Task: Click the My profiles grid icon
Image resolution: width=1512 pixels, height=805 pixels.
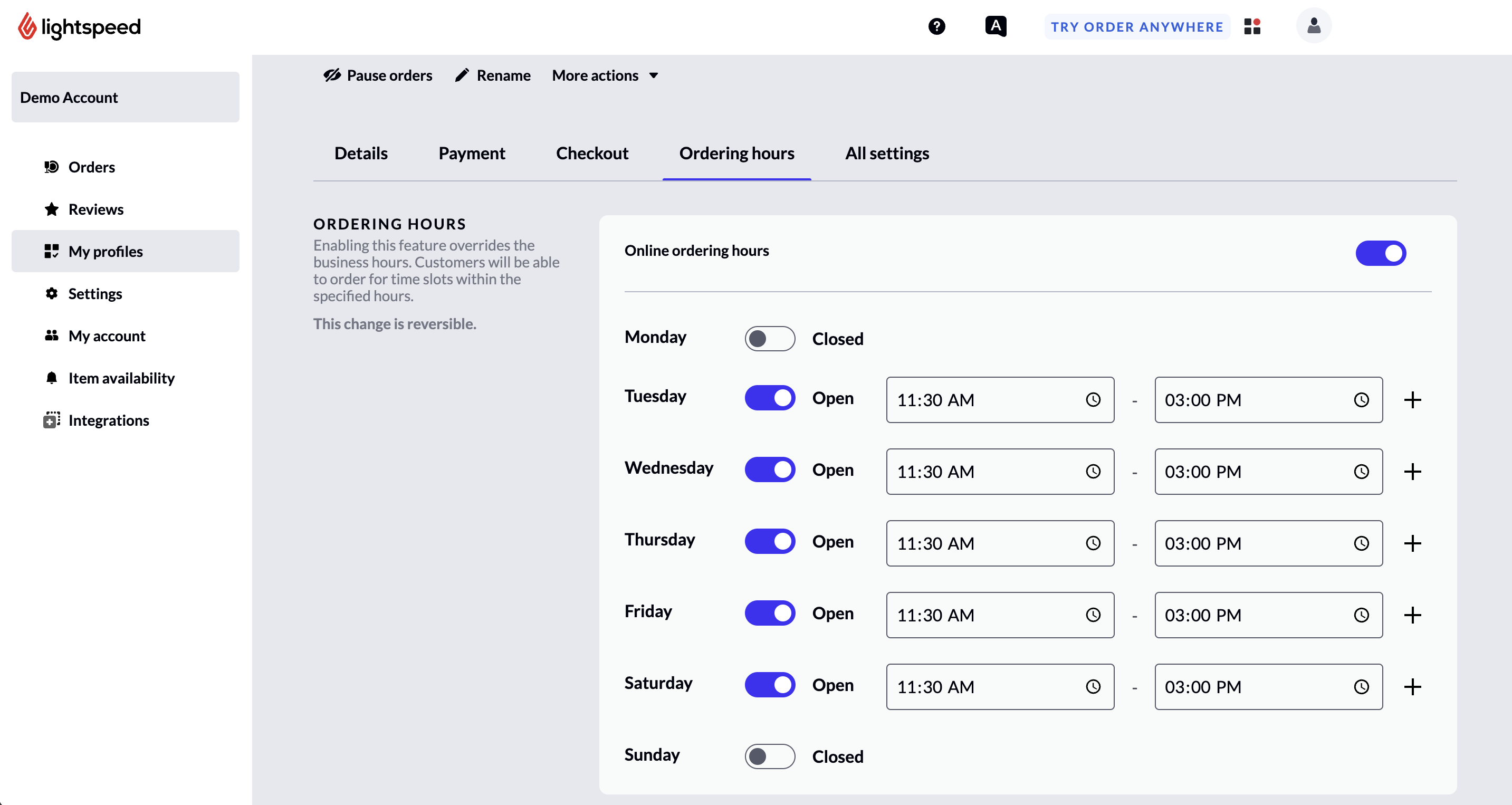Action: (x=52, y=251)
